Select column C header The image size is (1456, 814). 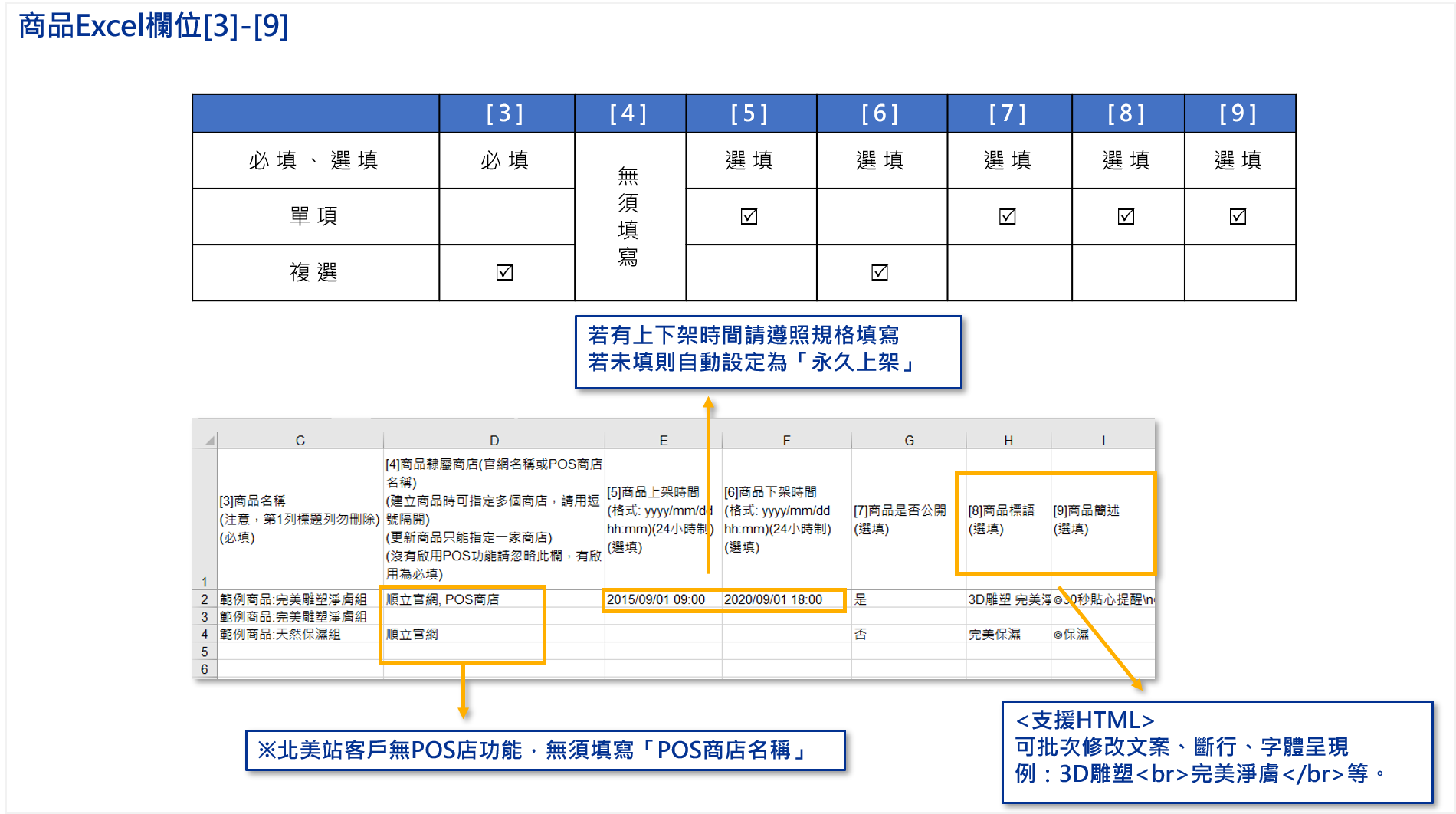(x=300, y=441)
